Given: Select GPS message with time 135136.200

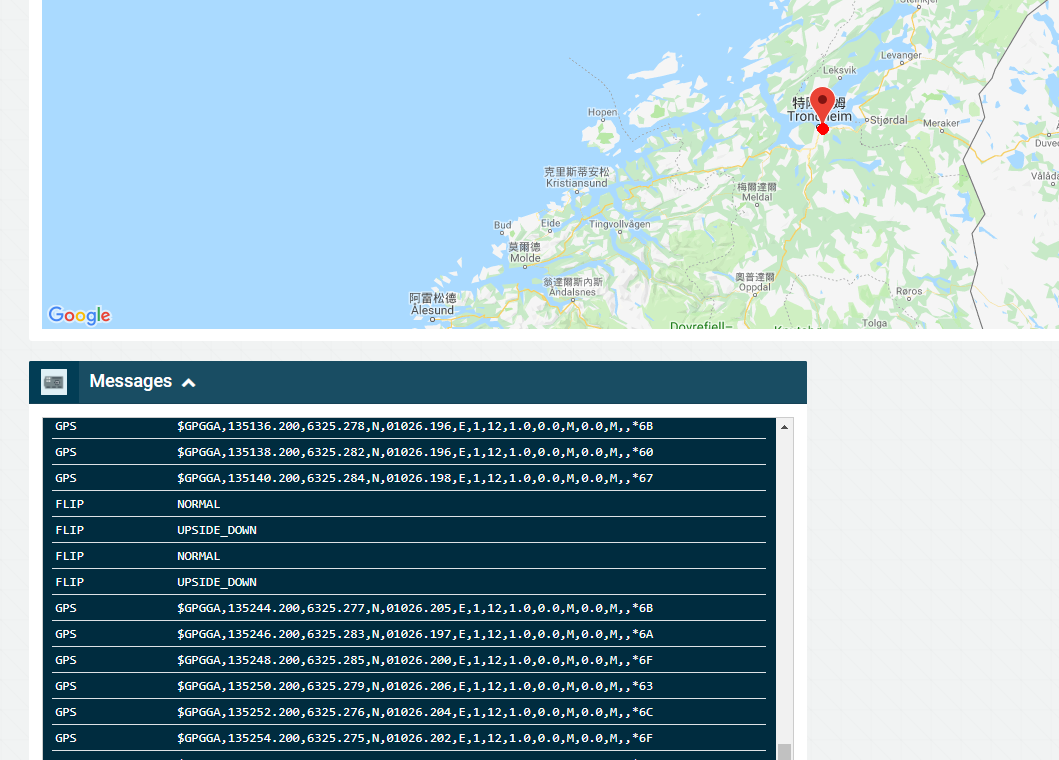Looking at the screenshot, I should (x=410, y=426).
